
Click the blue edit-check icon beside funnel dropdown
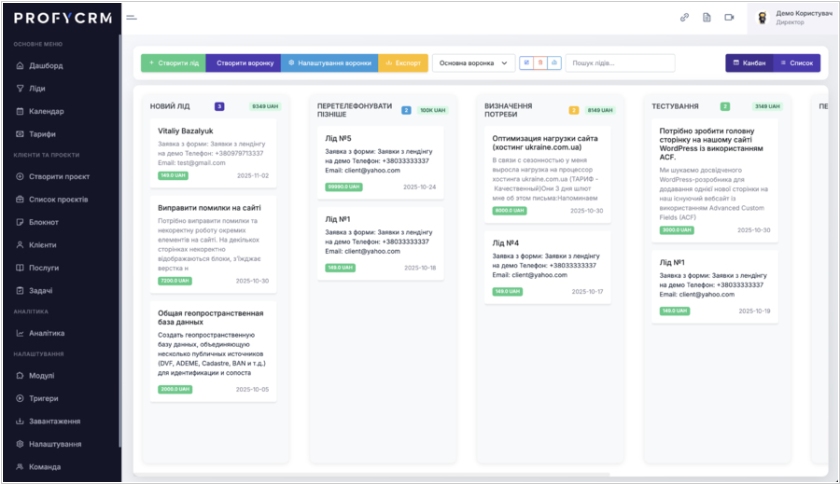[x=527, y=62]
